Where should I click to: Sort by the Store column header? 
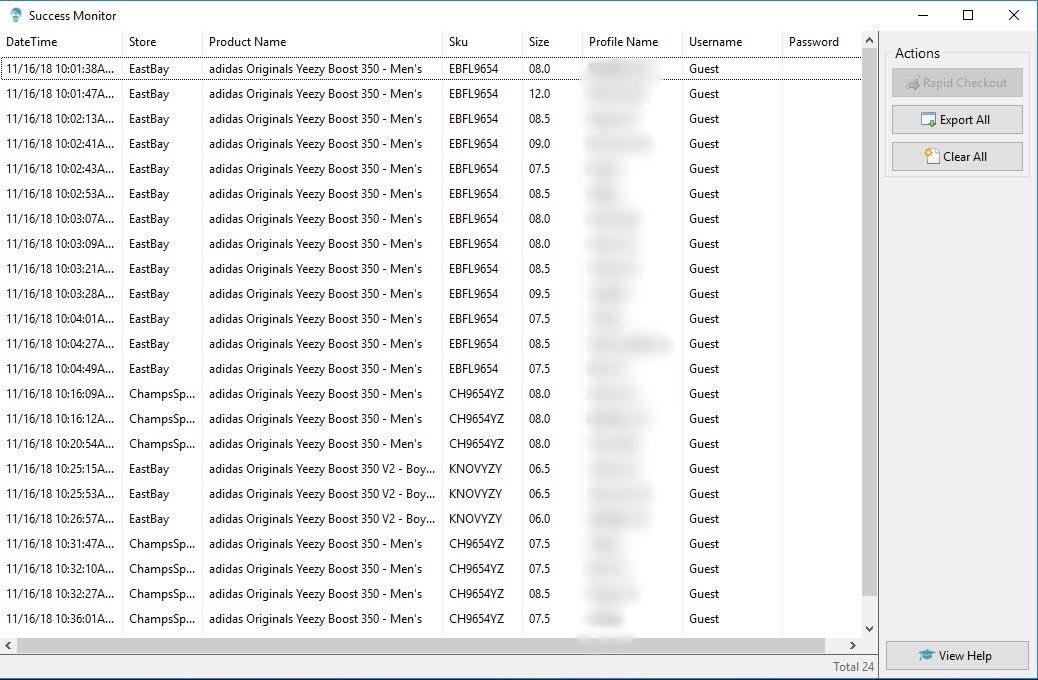tap(162, 42)
